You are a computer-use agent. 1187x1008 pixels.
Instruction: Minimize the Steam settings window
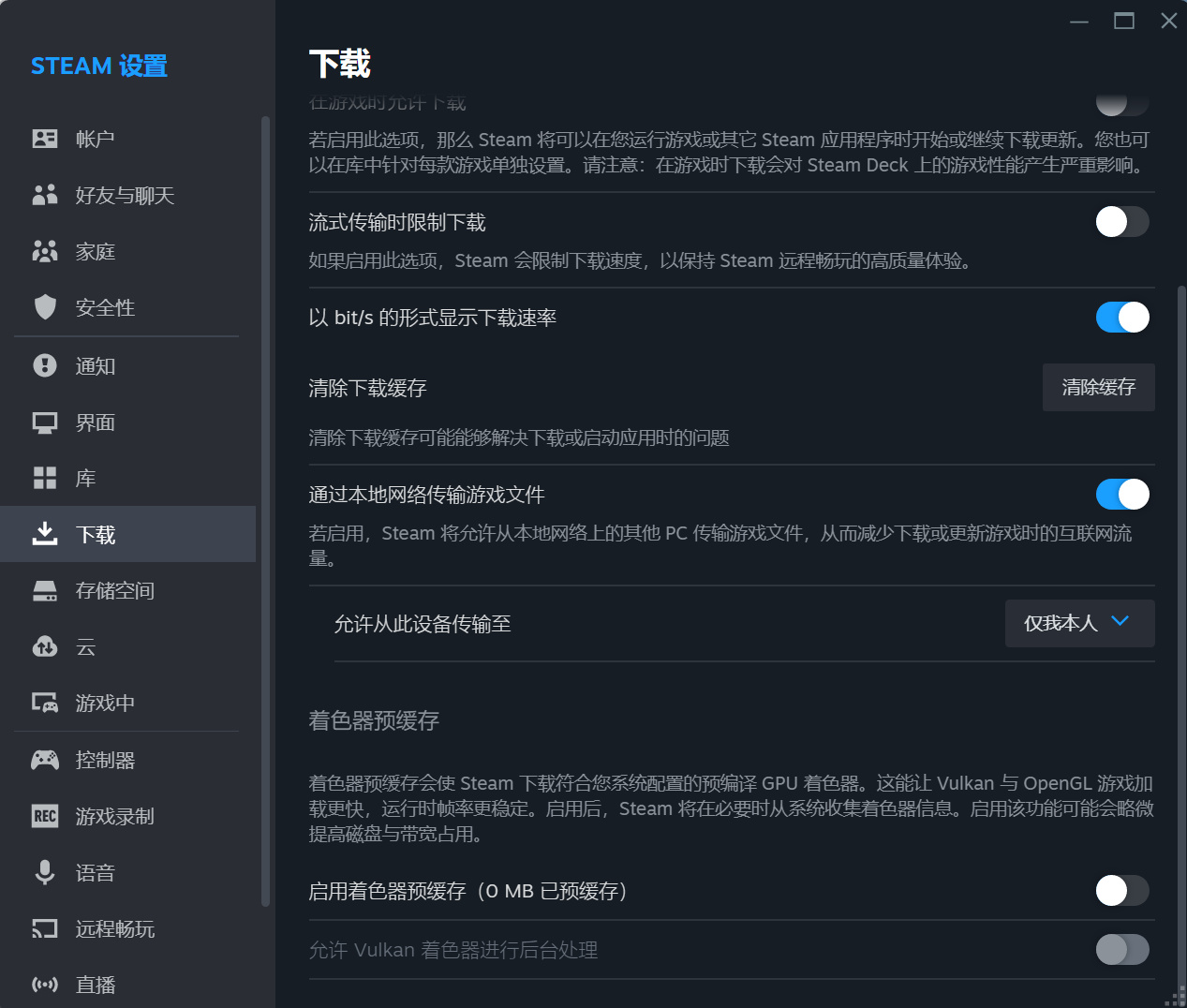tap(1079, 21)
